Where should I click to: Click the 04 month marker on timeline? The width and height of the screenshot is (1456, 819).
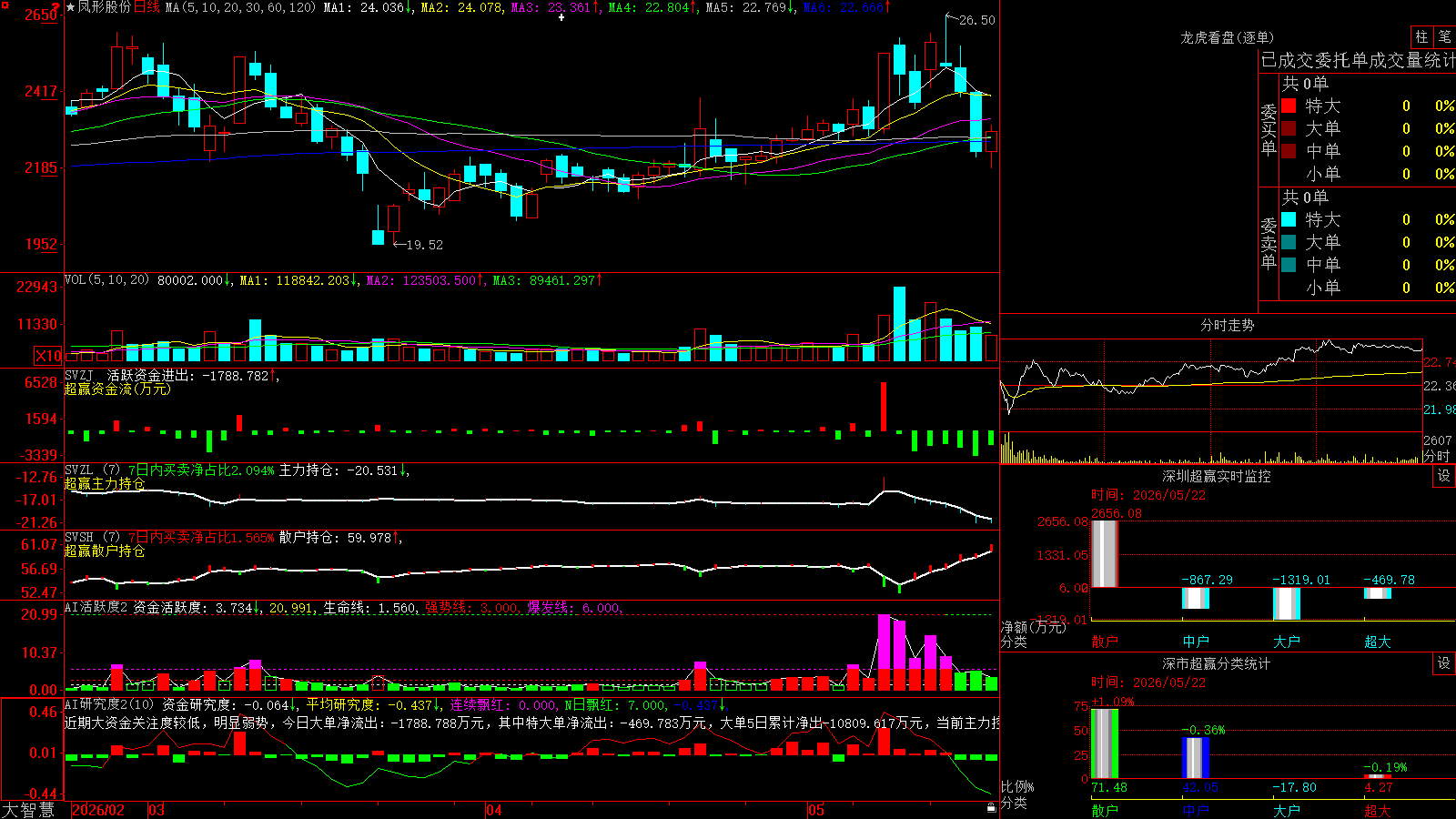(x=494, y=810)
